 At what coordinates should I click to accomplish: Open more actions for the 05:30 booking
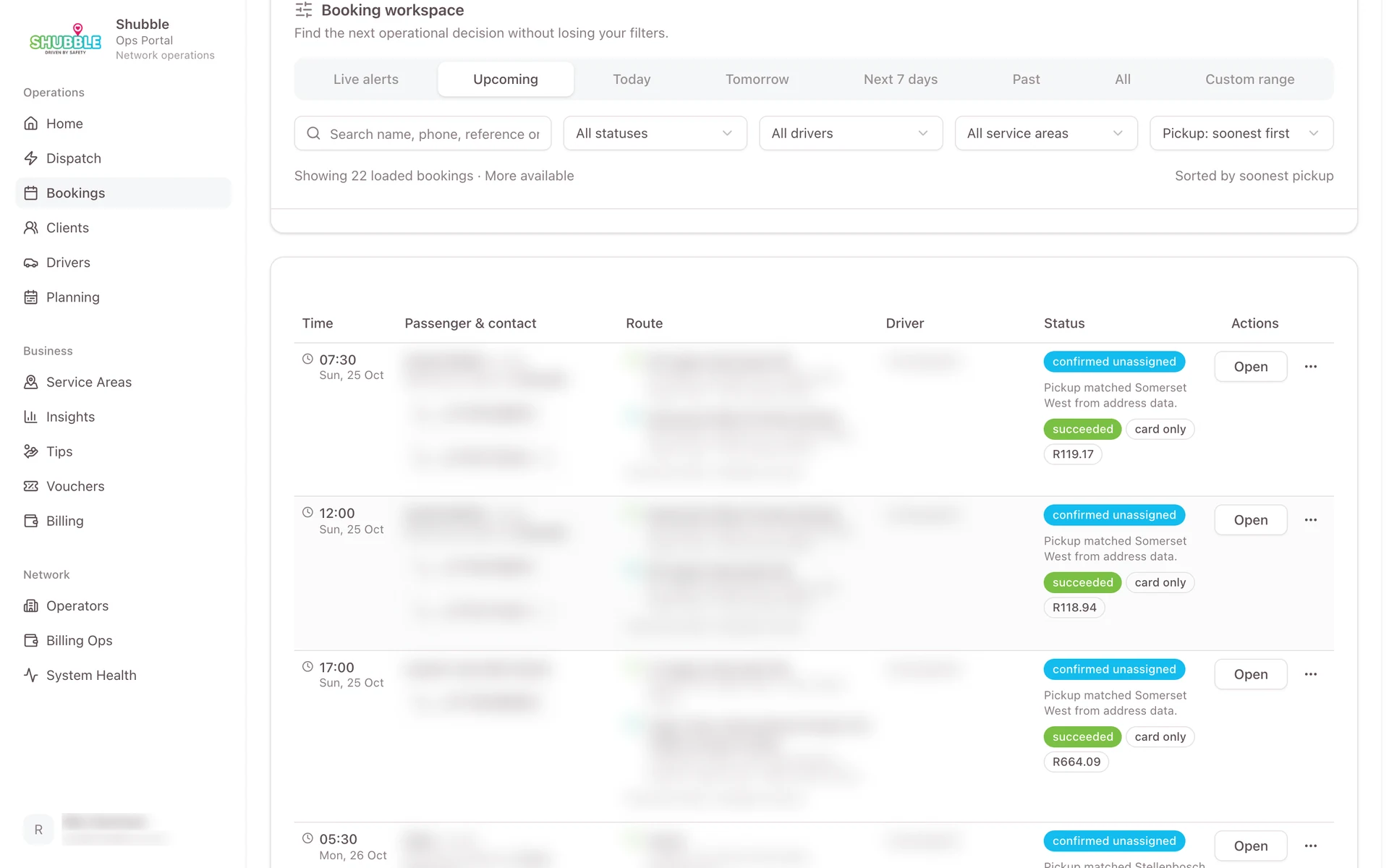coord(1311,846)
